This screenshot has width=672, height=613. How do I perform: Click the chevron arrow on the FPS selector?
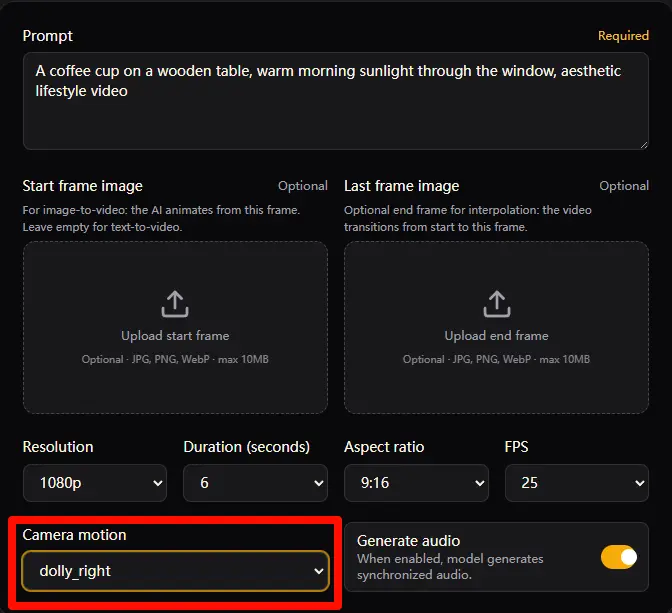pos(640,483)
